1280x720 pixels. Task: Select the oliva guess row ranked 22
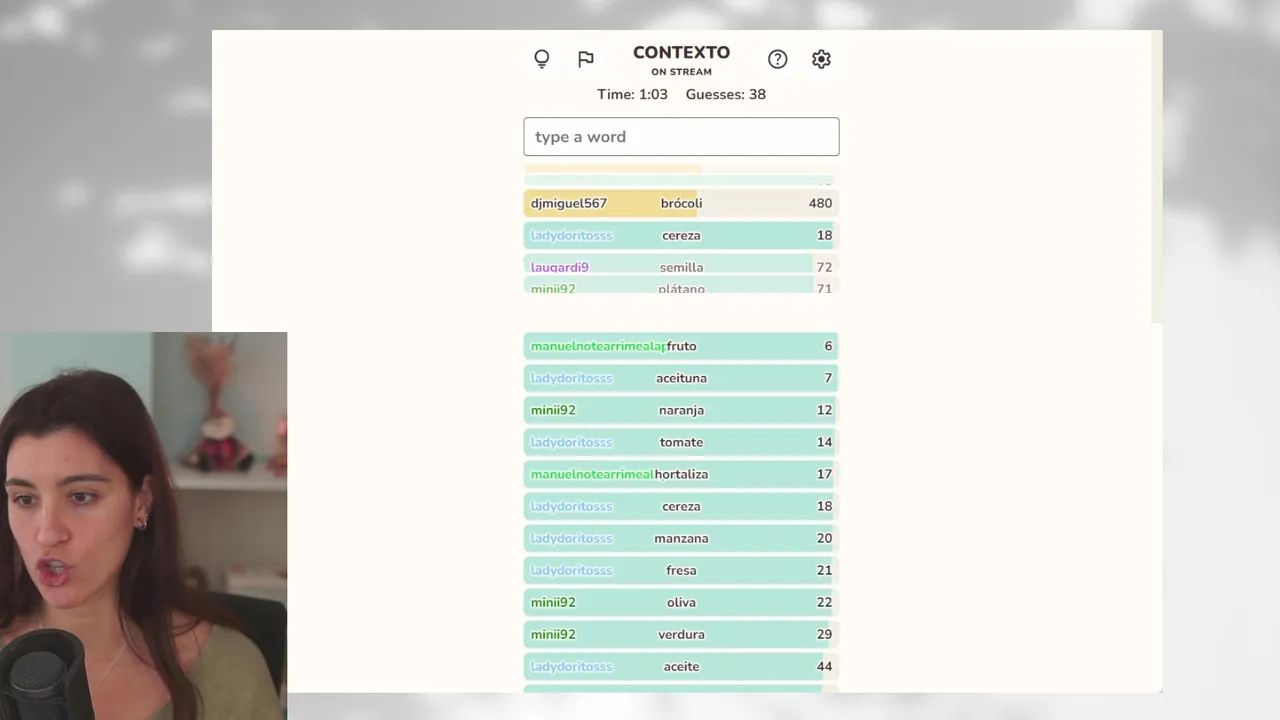pos(681,602)
